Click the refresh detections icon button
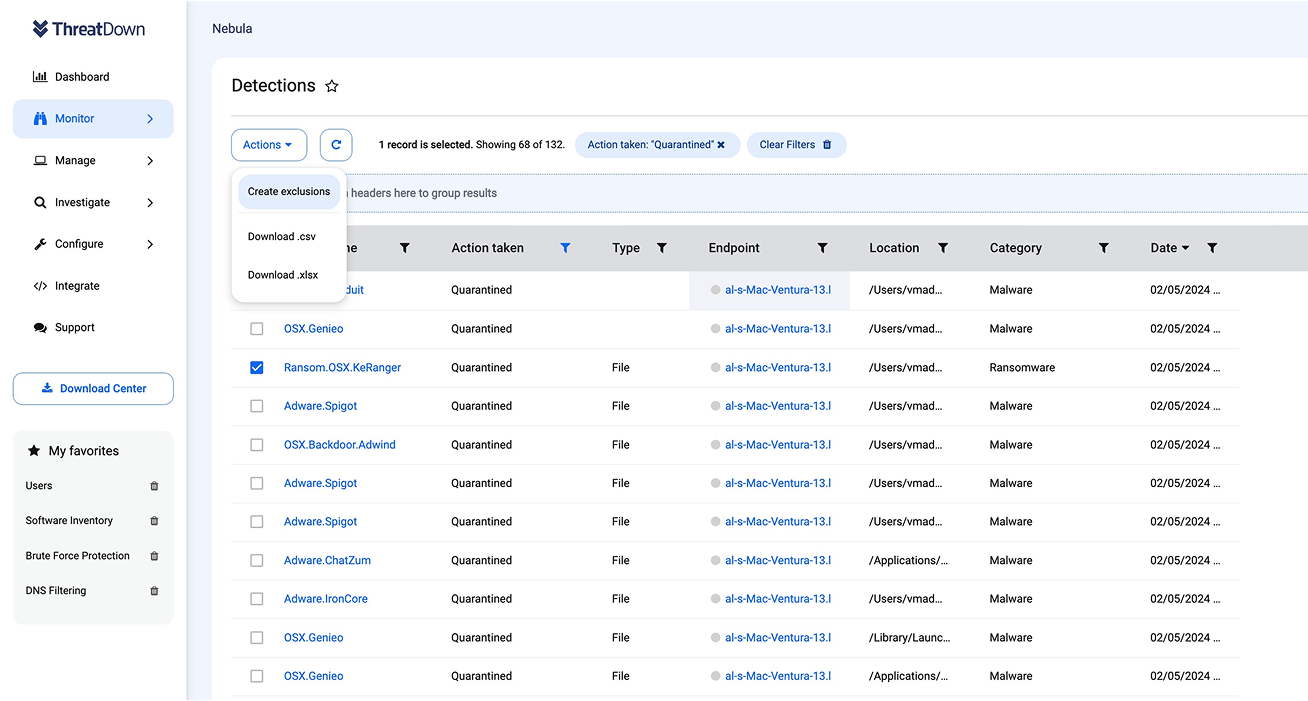1308x701 pixels. 336,145
